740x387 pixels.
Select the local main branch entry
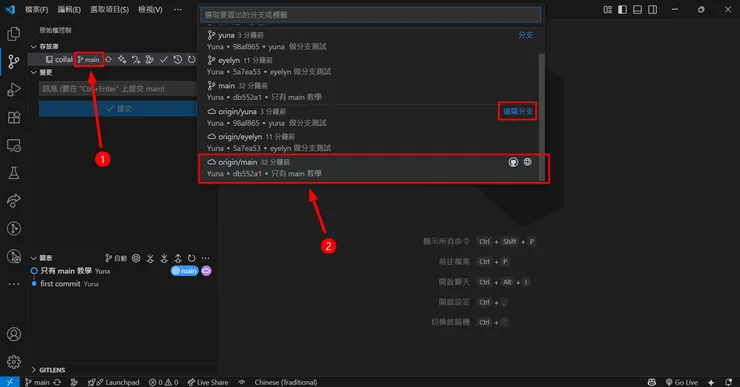click(370, 92)
